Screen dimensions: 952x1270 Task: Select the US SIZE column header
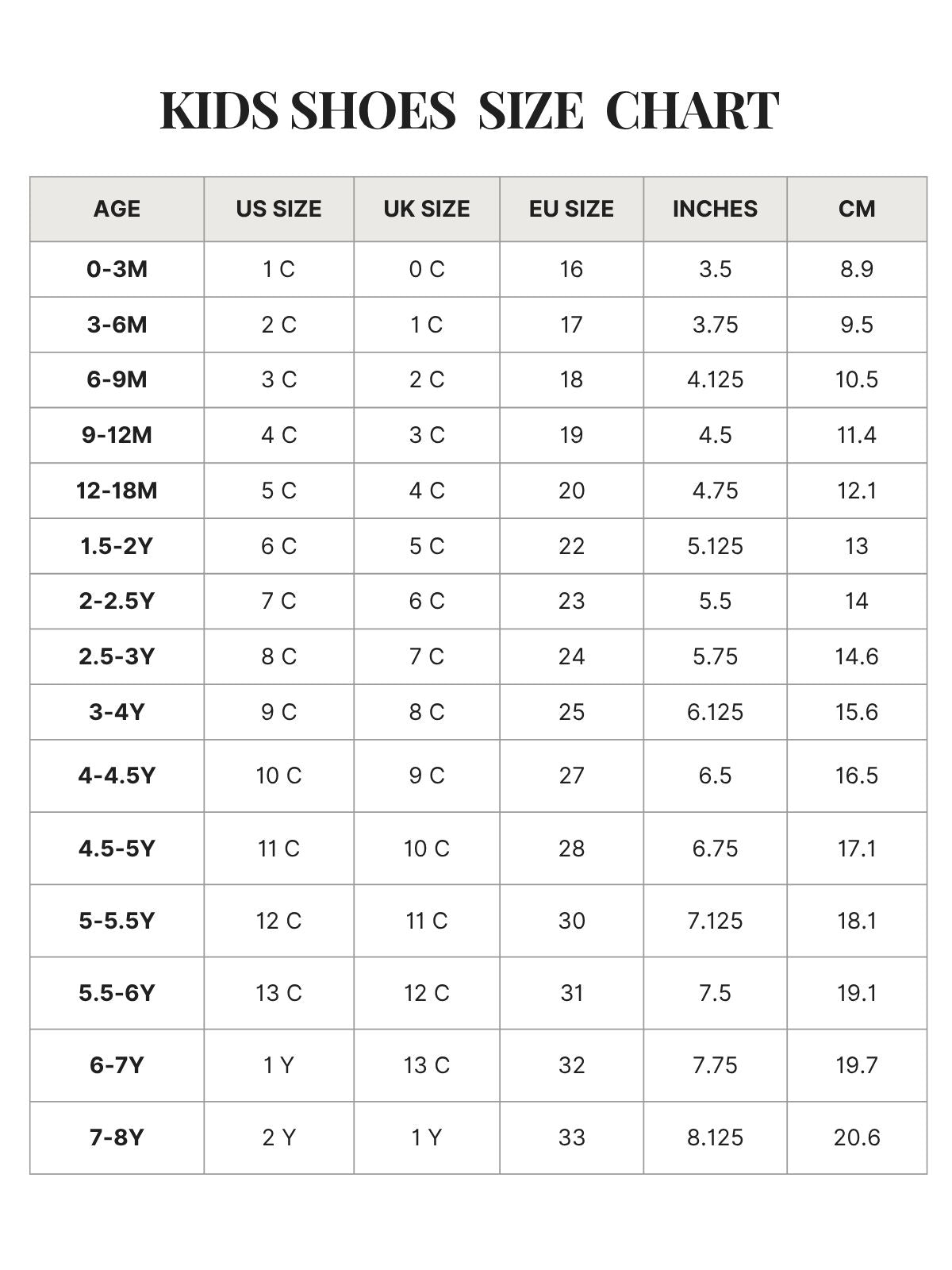pos(278,209)
